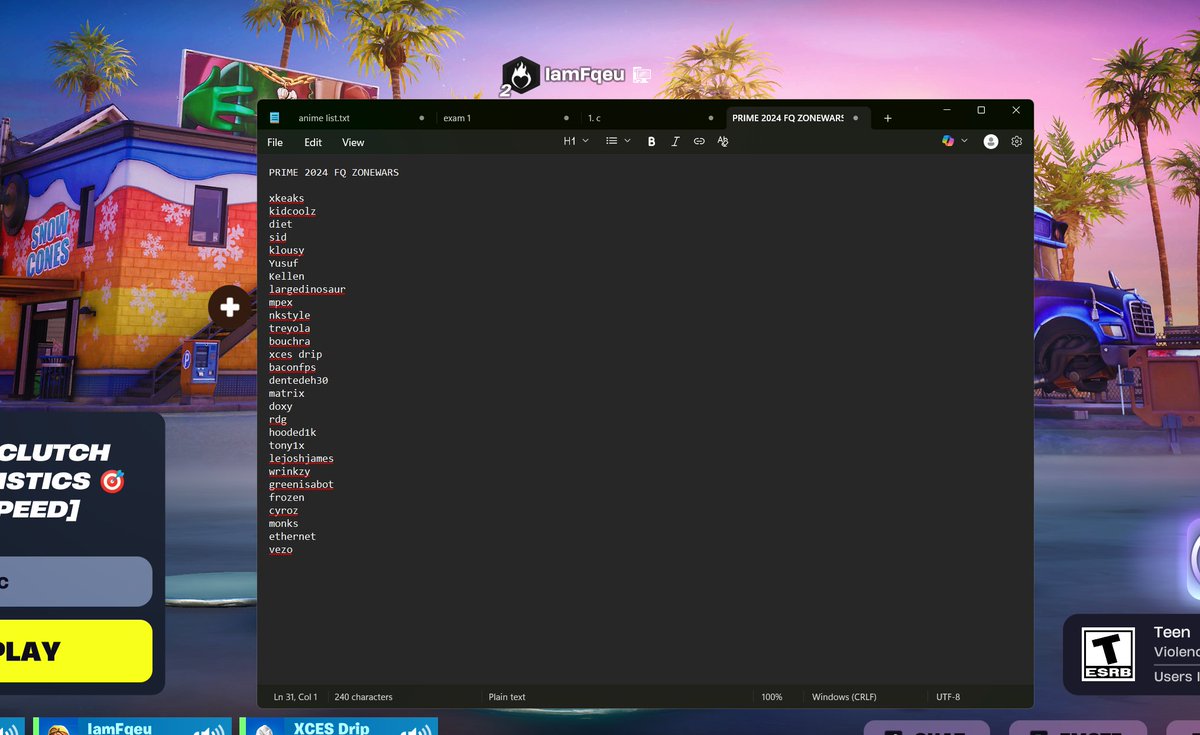Image resolution: width=1200 pixels, height=735 pixels.
Task: Click the round plus invite button in Fortnite lobby
Action: point(230,307)
